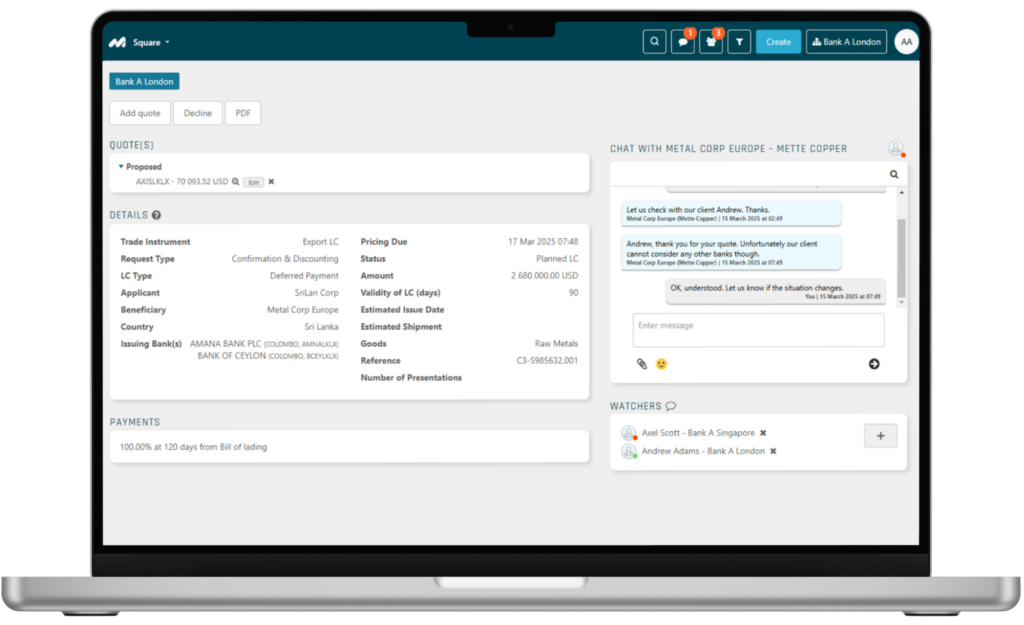Collapse the Proposed quotes section
Viewport: 1024px width, 625px height.
[122, 167]
